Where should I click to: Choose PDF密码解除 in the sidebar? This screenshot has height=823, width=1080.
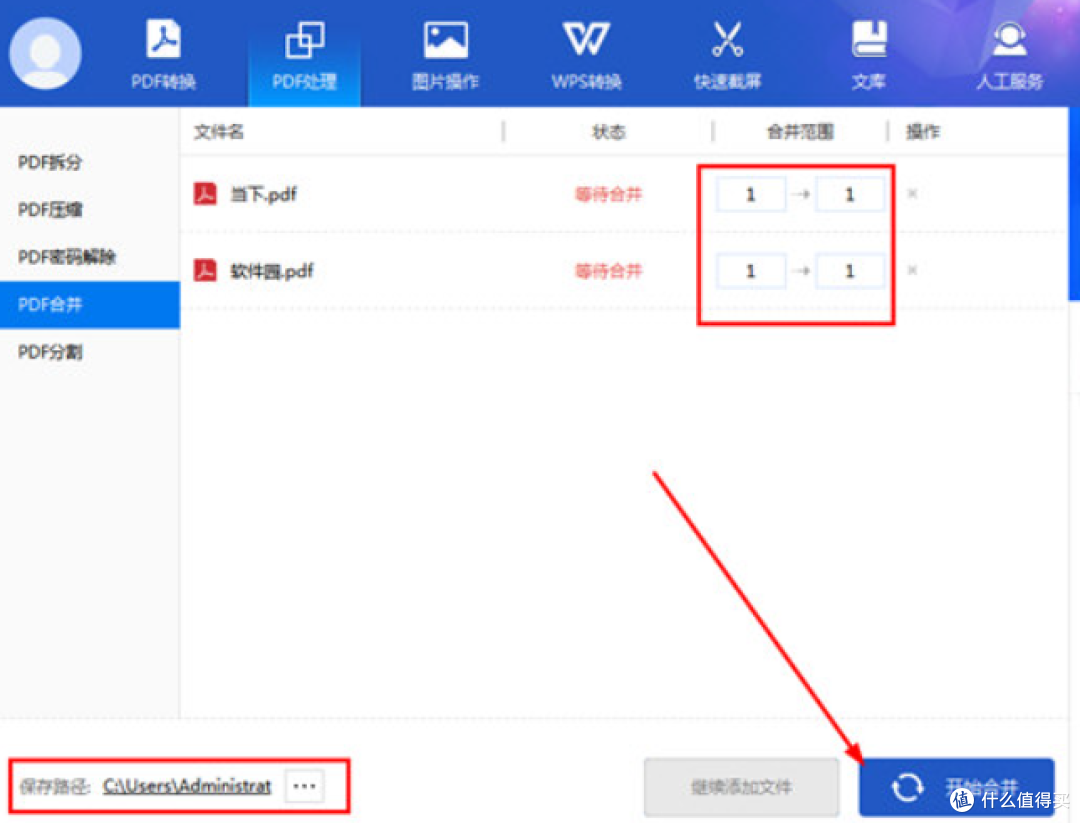pyautogui.click(x=67, y=257)
